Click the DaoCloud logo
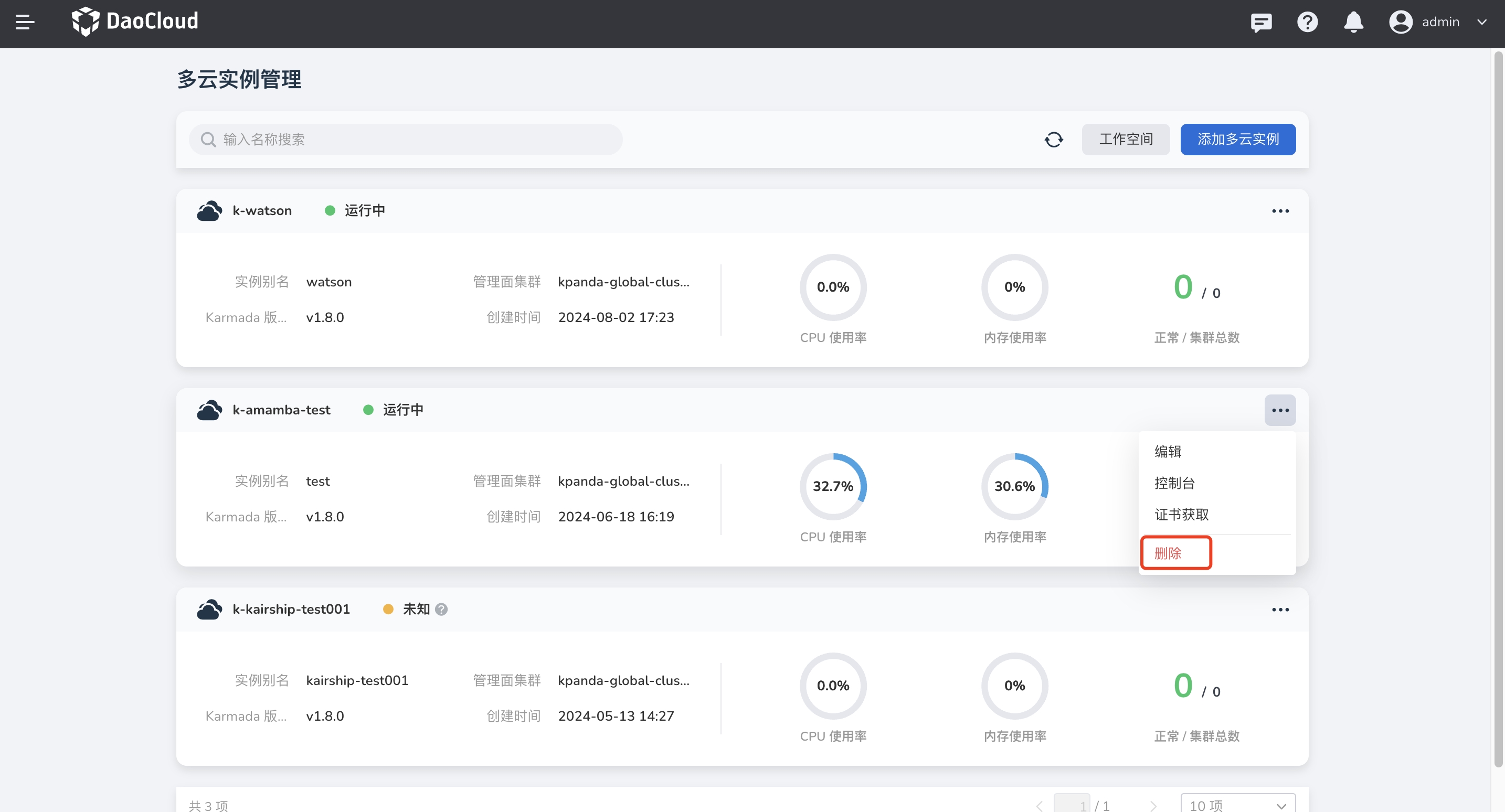This screenshot has width=1505, height=812. click(x=135, y=22)
